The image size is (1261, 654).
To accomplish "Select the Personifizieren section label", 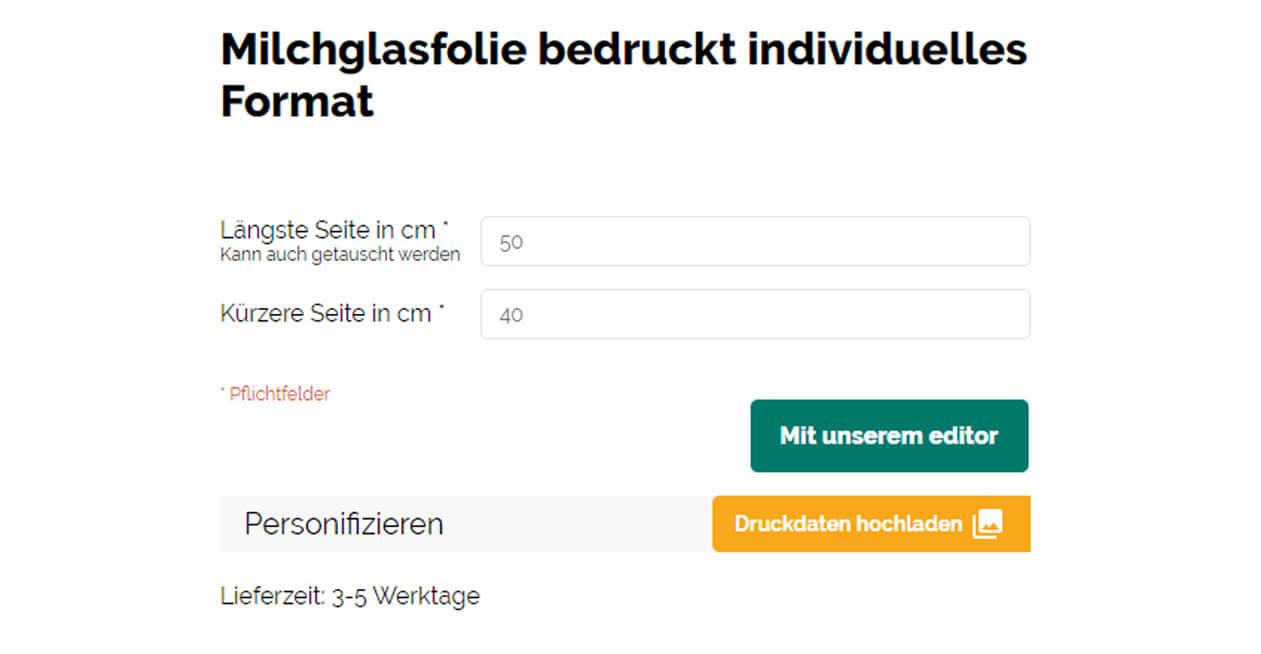I will tap(344, 524).
